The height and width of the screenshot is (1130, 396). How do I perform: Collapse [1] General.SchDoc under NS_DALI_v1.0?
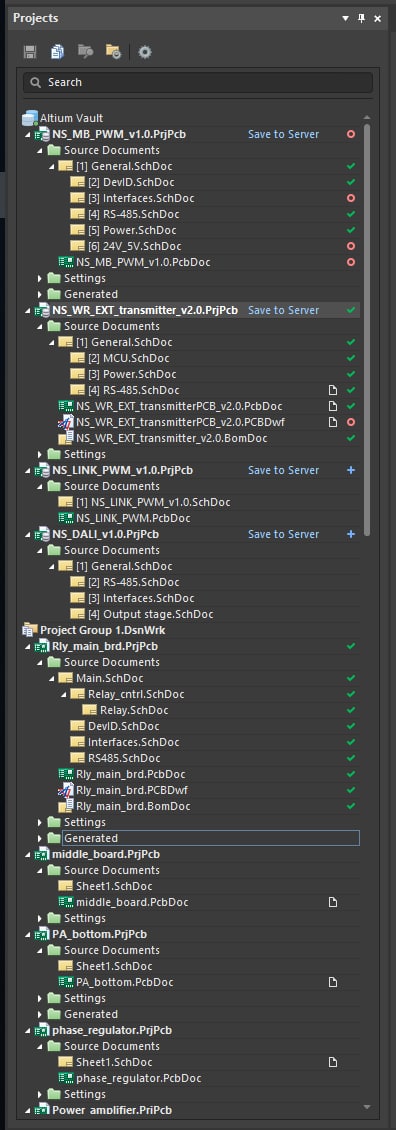pos(52,566)
